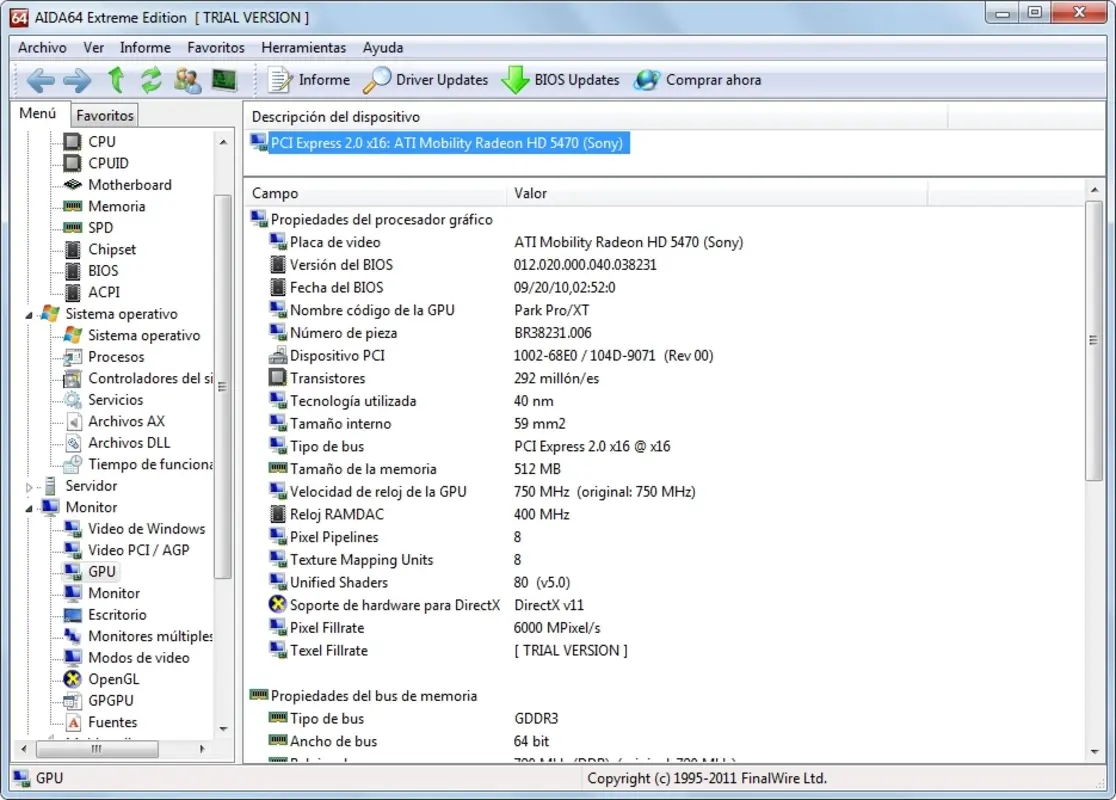Click the Driver Updates magnifier icon

point(378,80)
